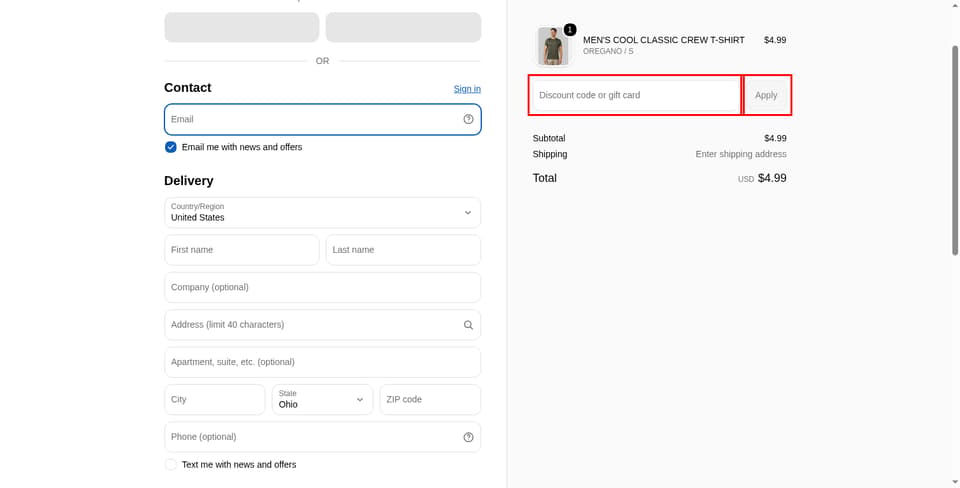This screenshot has width=960, height=488.
Task: Focus the Last name field
Action: coord(403,250)
